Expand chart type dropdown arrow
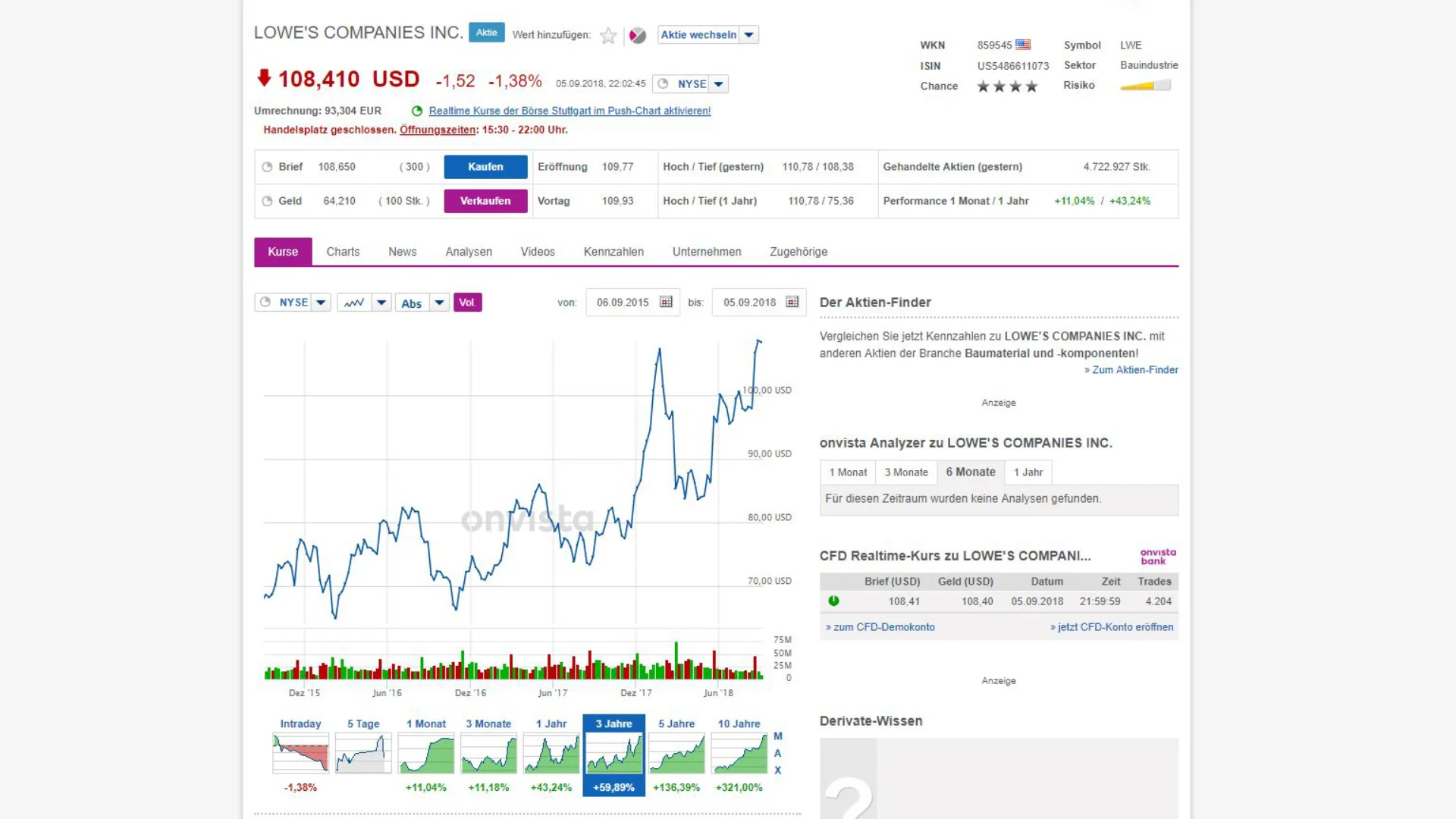The image size is (1456, 819). [x=381, y=303]
